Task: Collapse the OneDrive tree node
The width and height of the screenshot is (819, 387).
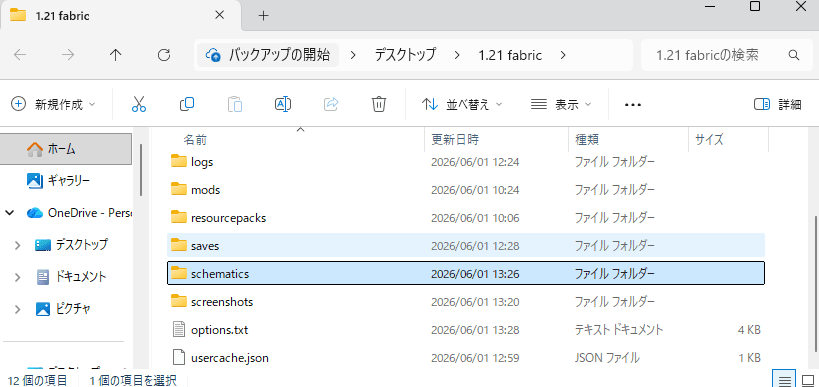Action: tap(9, 213)
